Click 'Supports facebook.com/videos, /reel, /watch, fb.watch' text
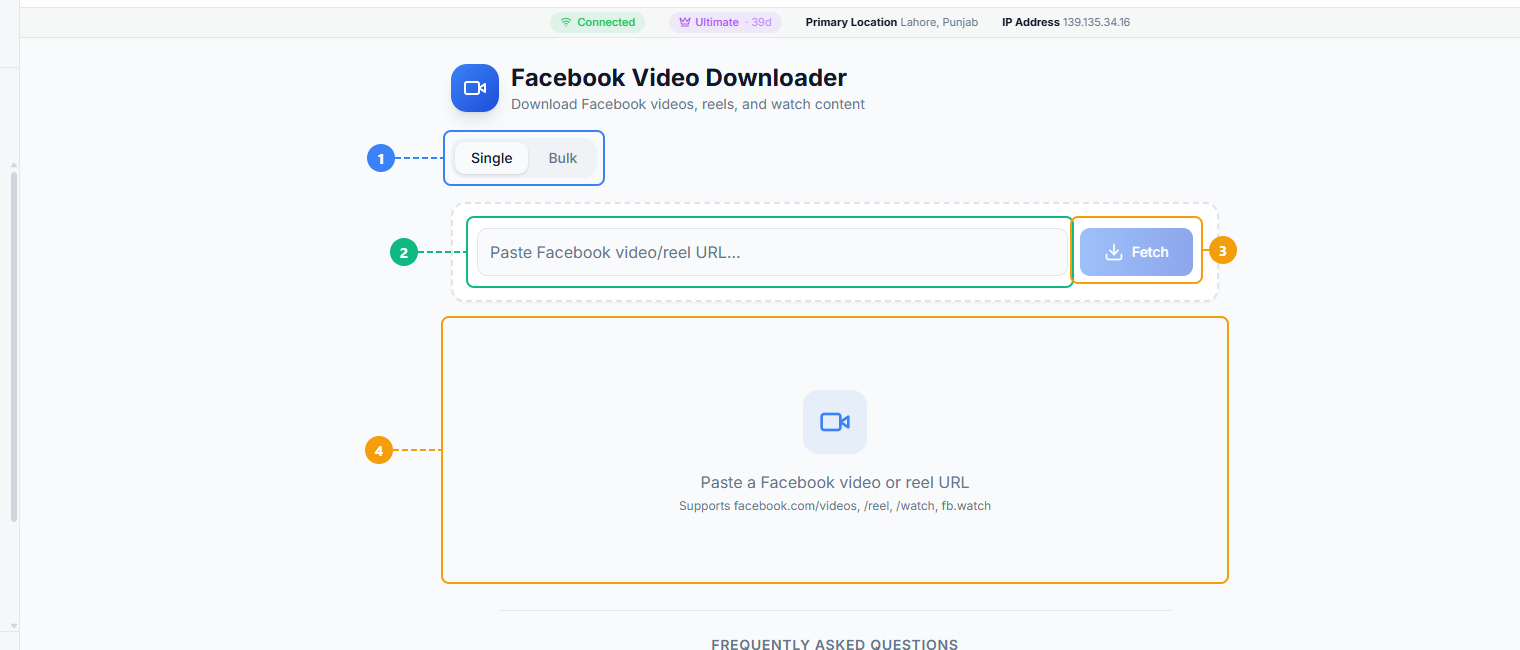1520x650 pixels. (x=835, y=506)
